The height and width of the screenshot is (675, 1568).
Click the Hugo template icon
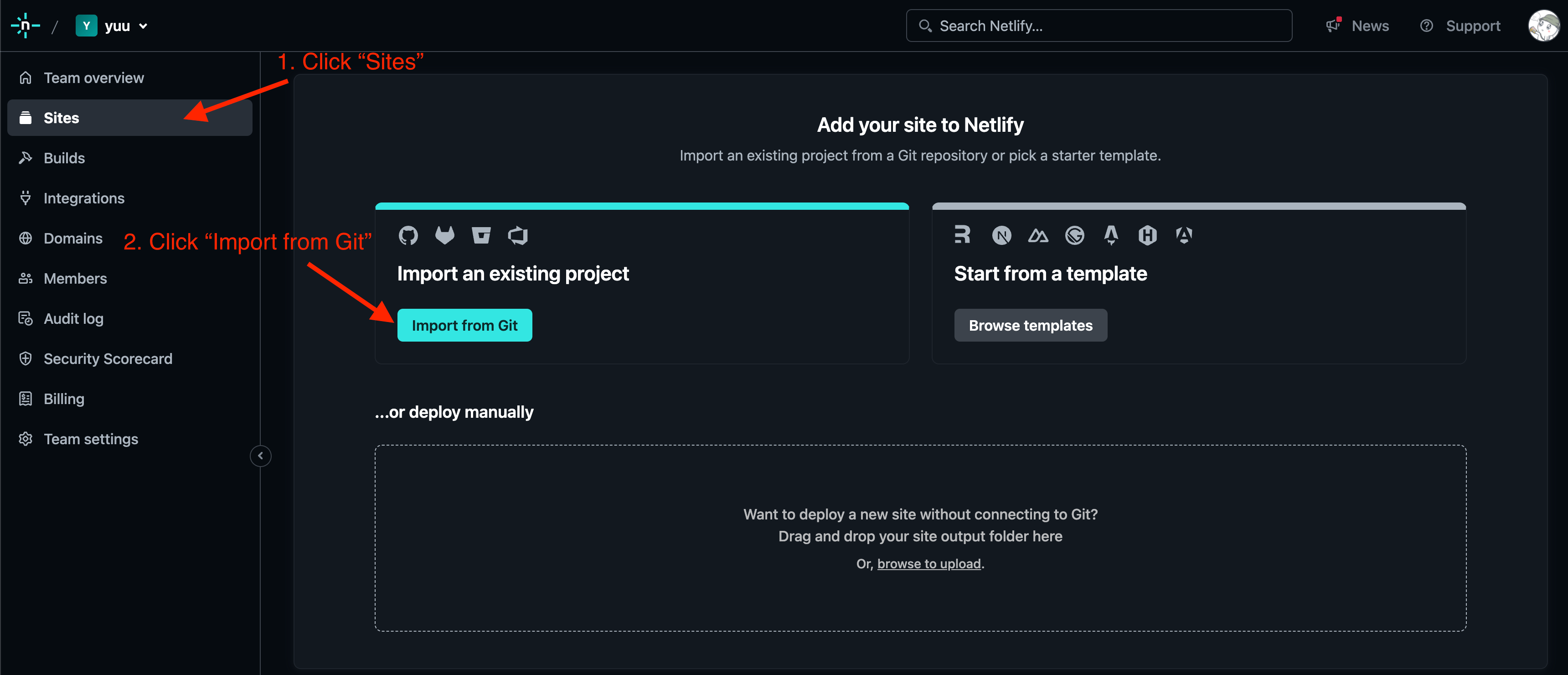[x=1147, y=235]
